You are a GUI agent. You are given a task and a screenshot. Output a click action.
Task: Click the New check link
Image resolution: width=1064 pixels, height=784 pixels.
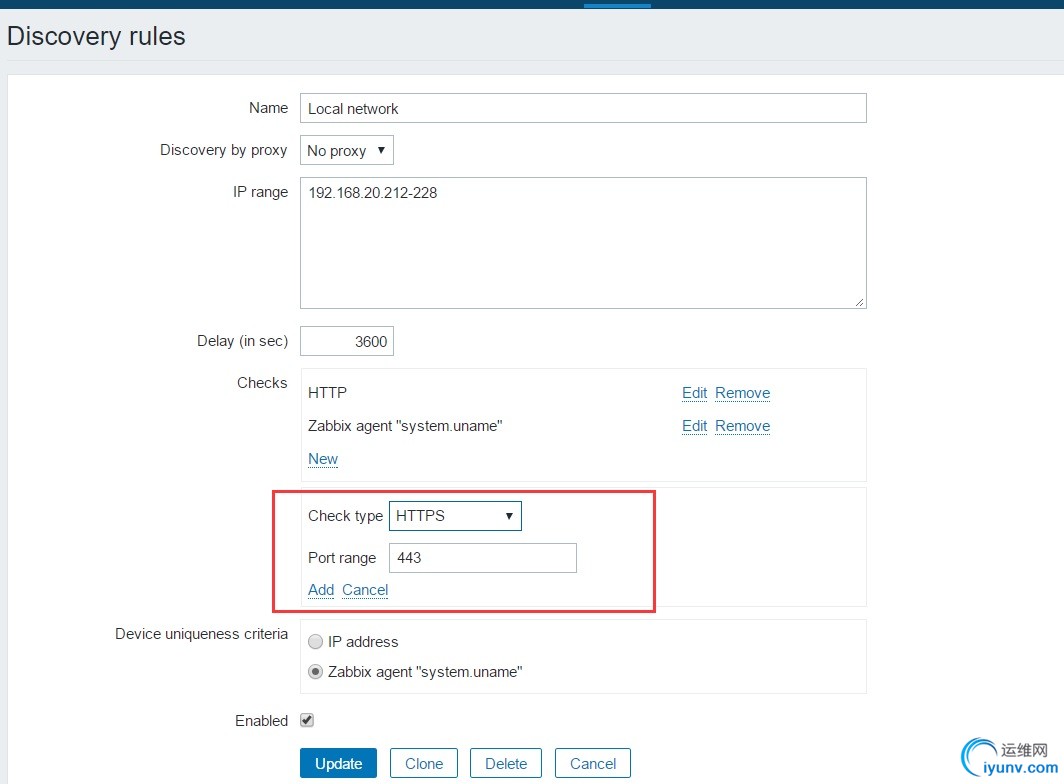323,459
